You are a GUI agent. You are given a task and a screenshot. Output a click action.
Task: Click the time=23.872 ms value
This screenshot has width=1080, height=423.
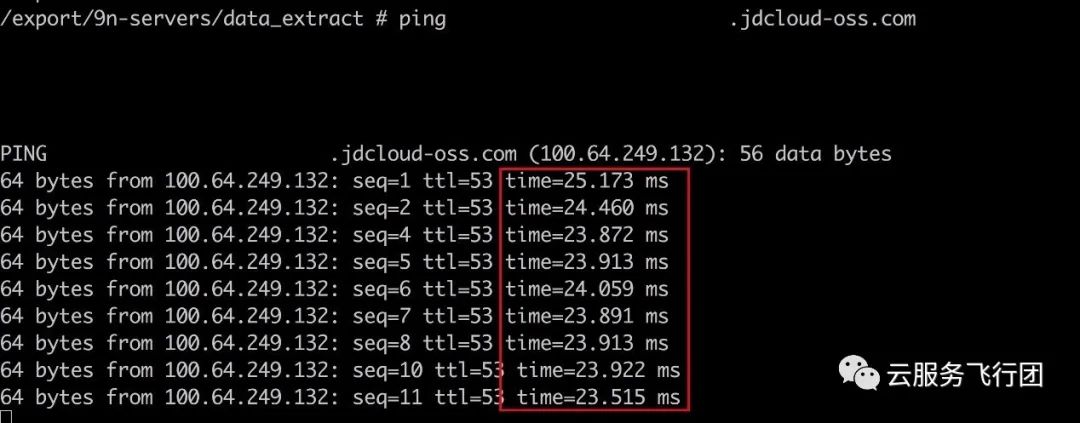(587, 235)
